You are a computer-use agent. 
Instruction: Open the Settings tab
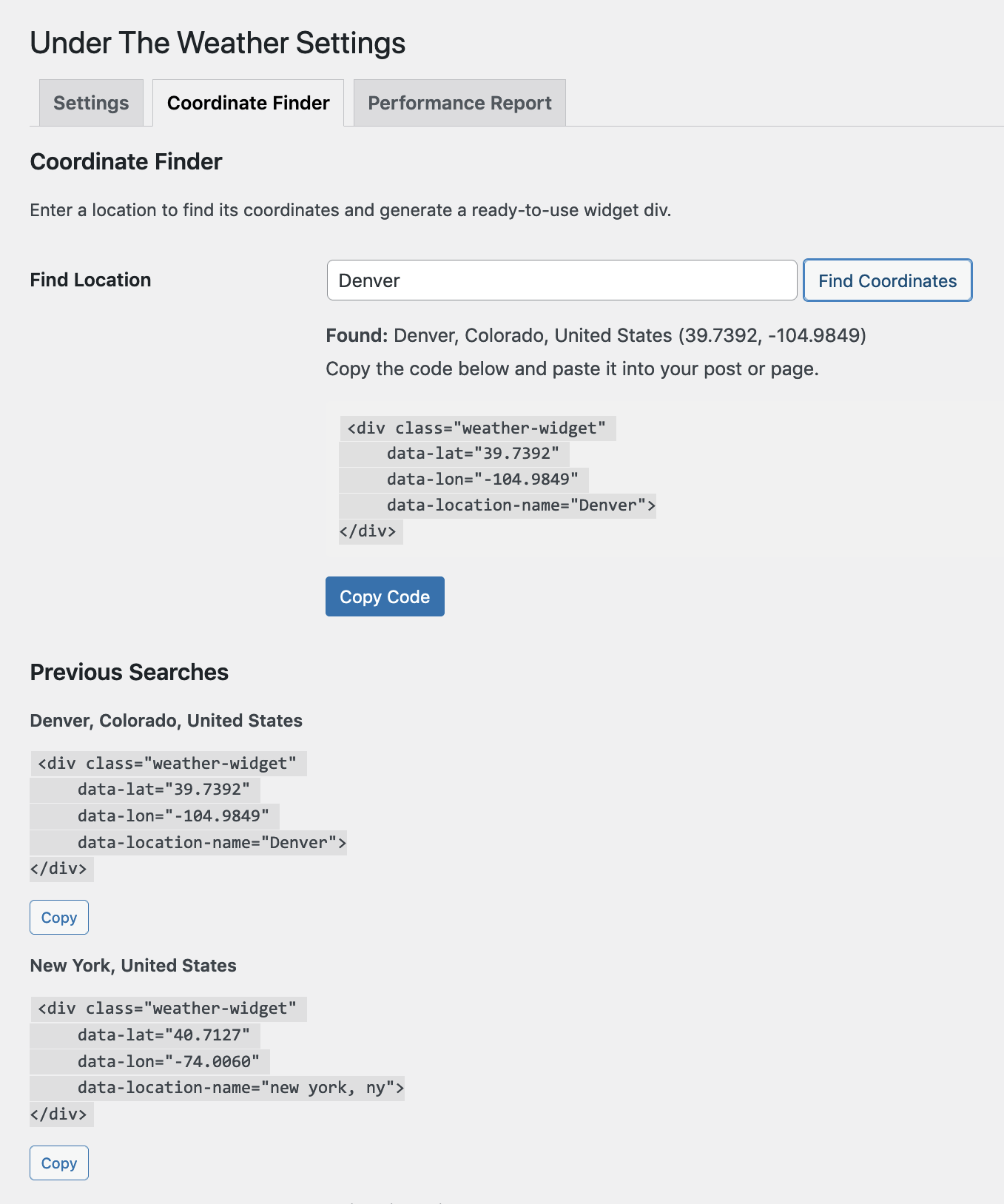[x=91, y=103]
